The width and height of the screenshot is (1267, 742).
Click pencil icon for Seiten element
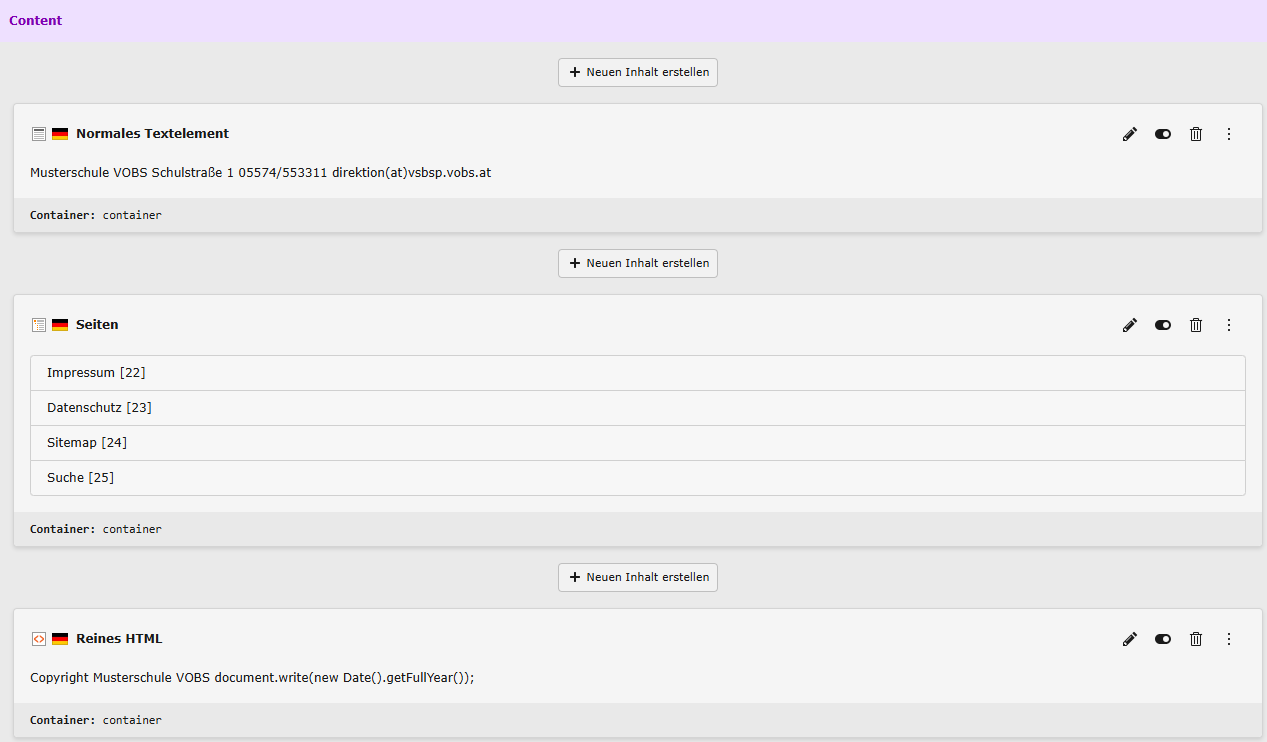click(1130, 325)
